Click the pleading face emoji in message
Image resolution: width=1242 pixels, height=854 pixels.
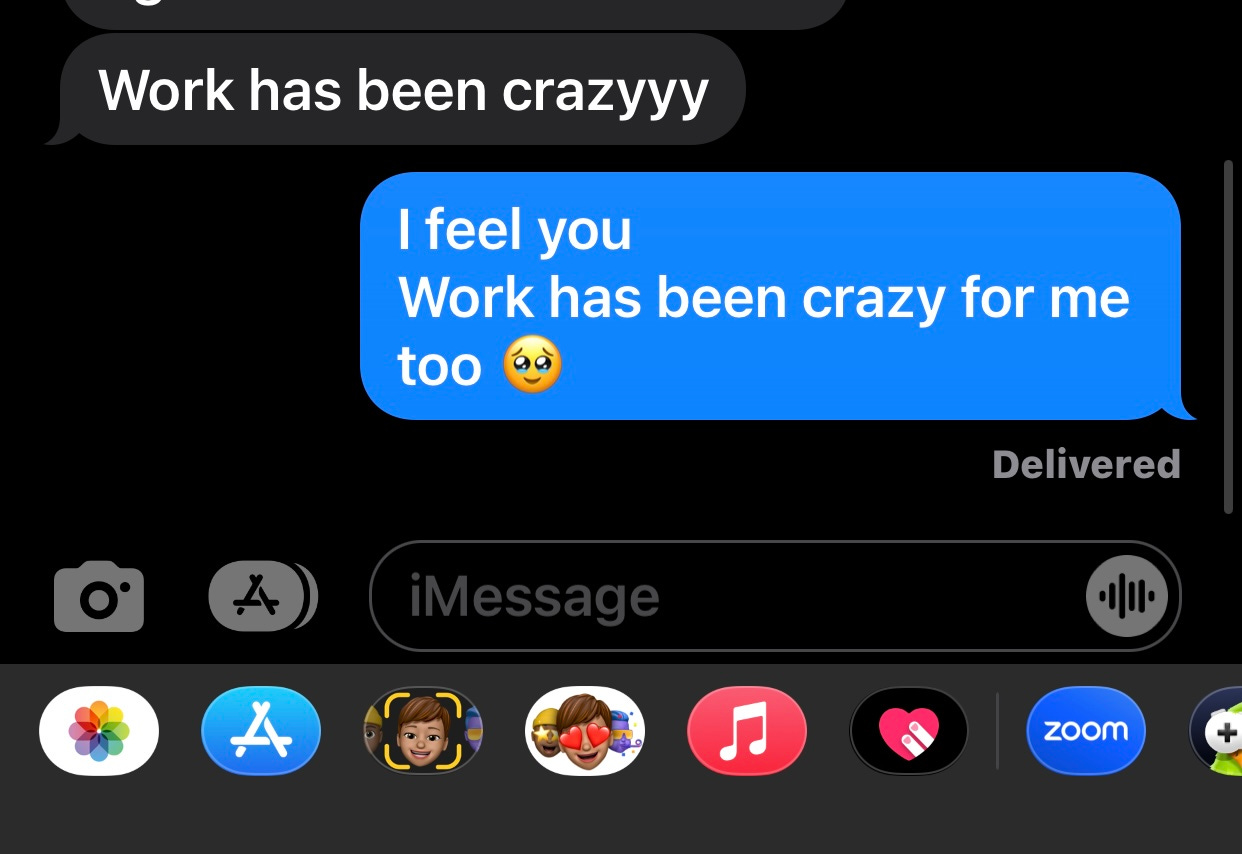tap(532, 365)
